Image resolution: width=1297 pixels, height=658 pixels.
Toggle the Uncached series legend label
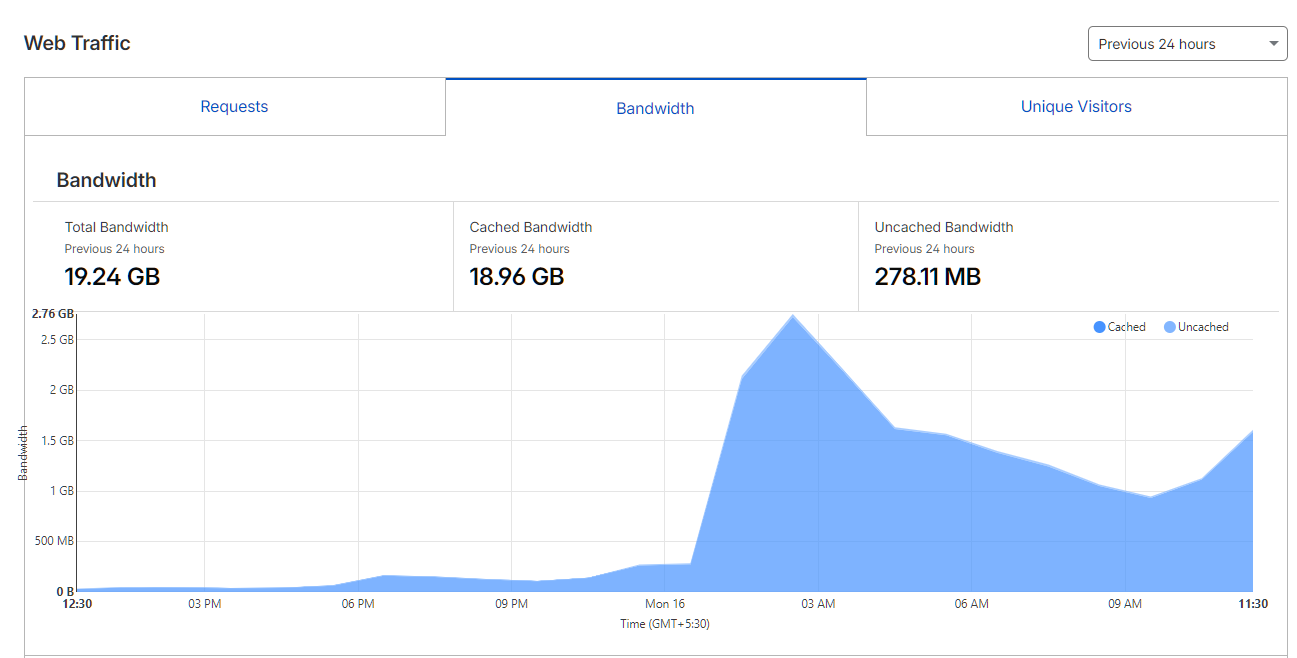1203,327
